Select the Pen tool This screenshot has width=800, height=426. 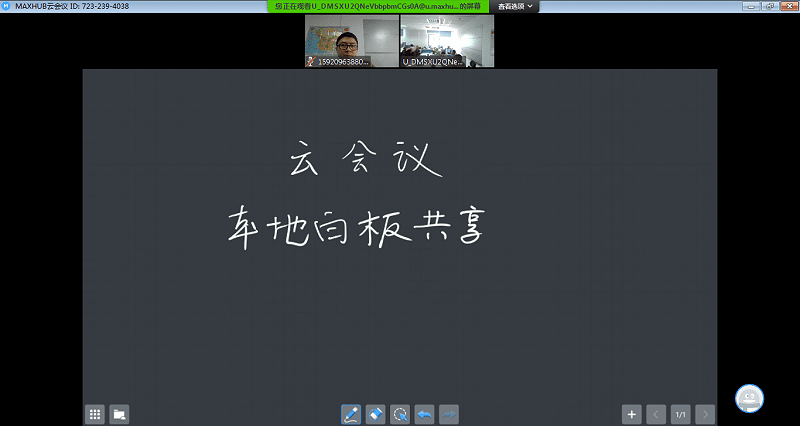tap(351, 414)
